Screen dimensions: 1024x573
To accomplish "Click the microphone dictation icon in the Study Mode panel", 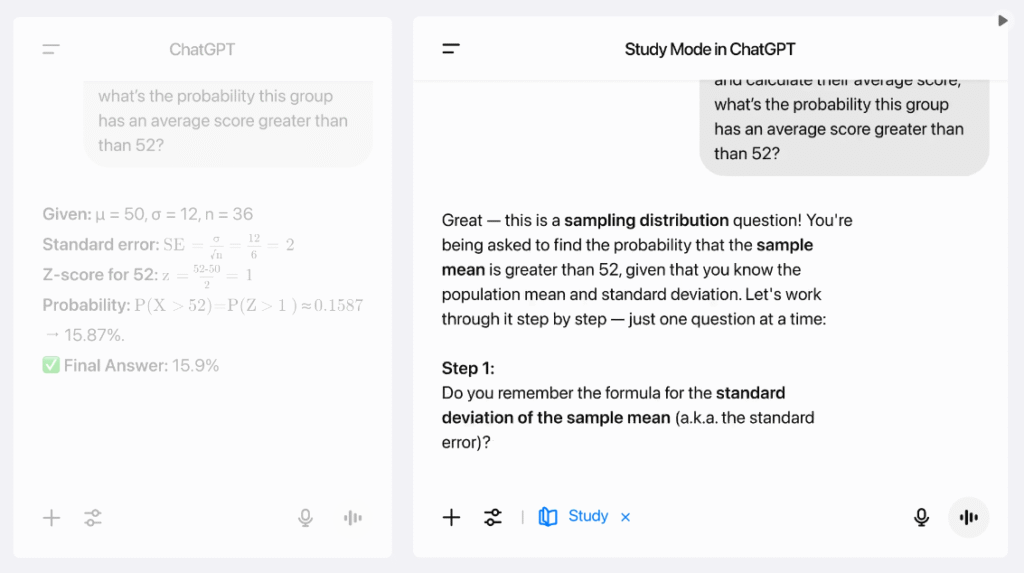I will [x=922, y=517].
